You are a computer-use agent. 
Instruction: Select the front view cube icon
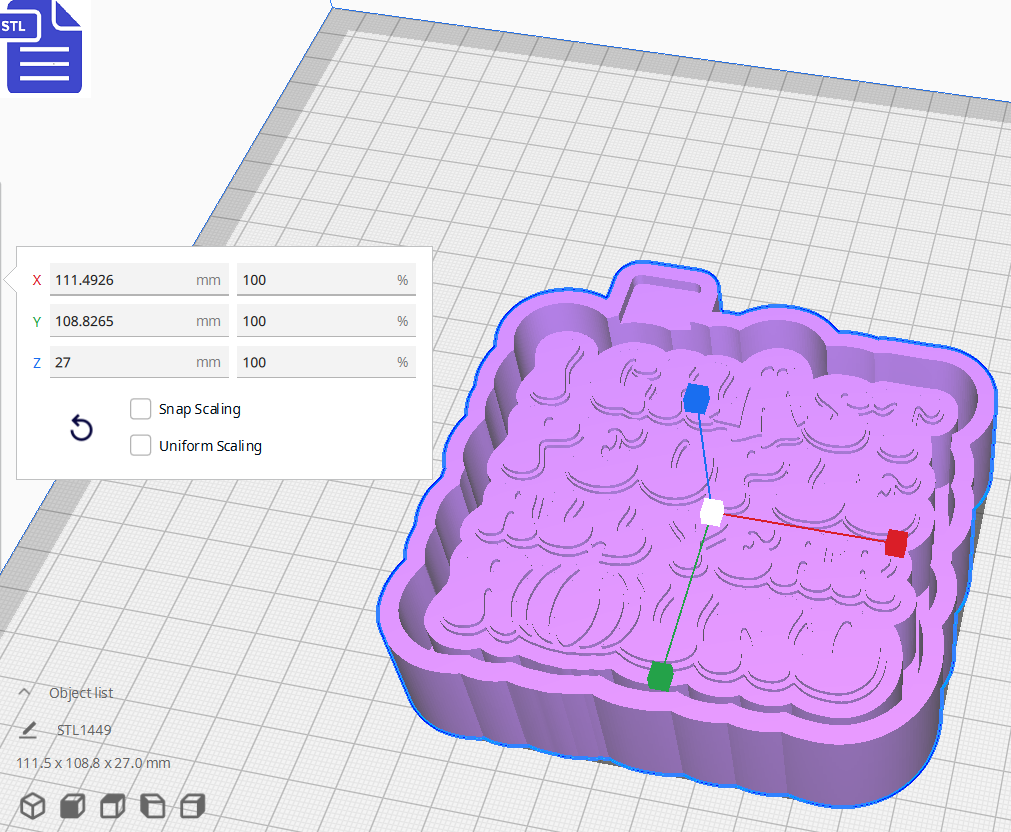coord(72,805)
